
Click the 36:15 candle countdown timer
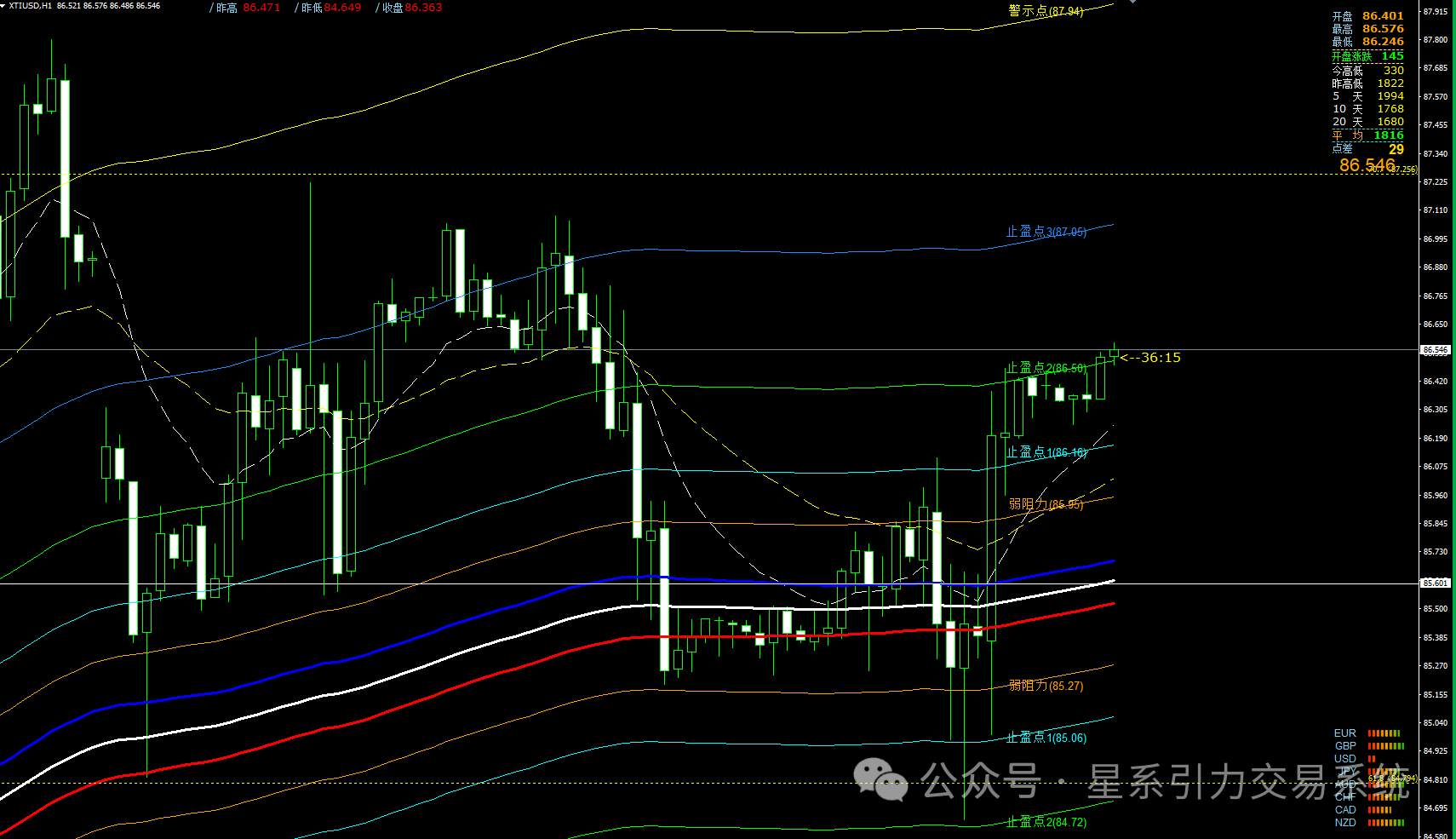[1150, 358]
